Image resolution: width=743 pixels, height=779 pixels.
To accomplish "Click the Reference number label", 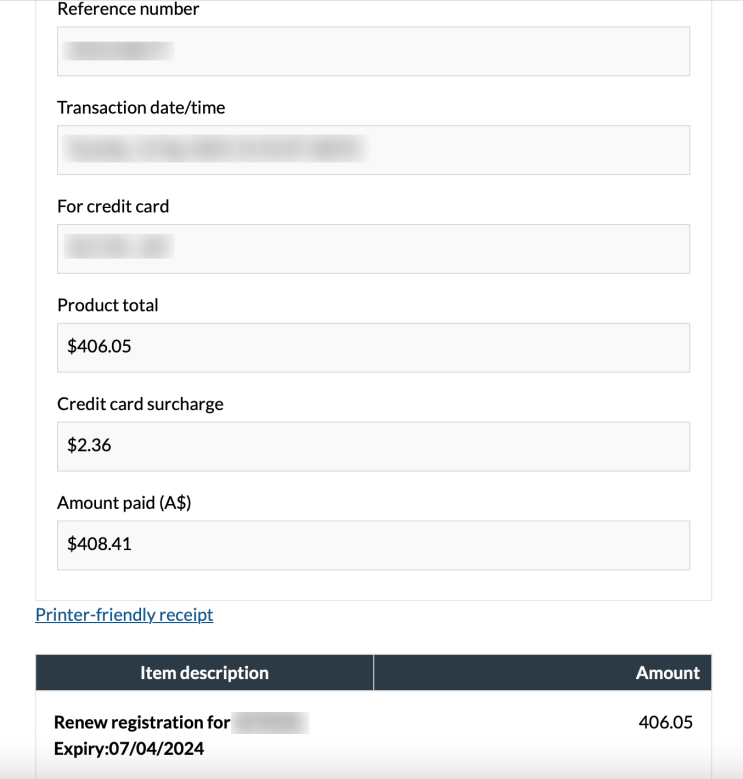I will pos(128,9).
